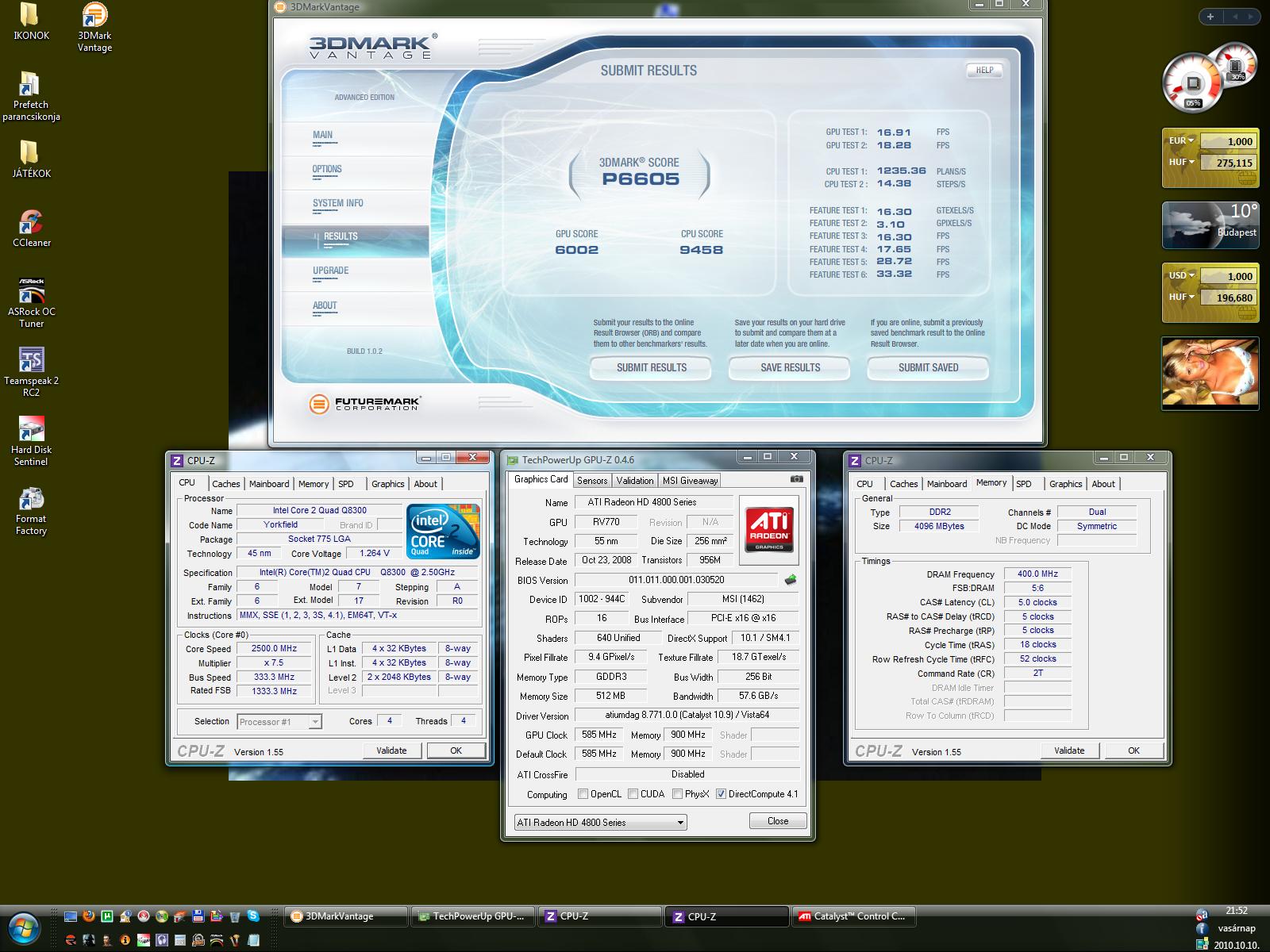
Task: Open Format Factory from the desktop
Action: pos(31,510)
